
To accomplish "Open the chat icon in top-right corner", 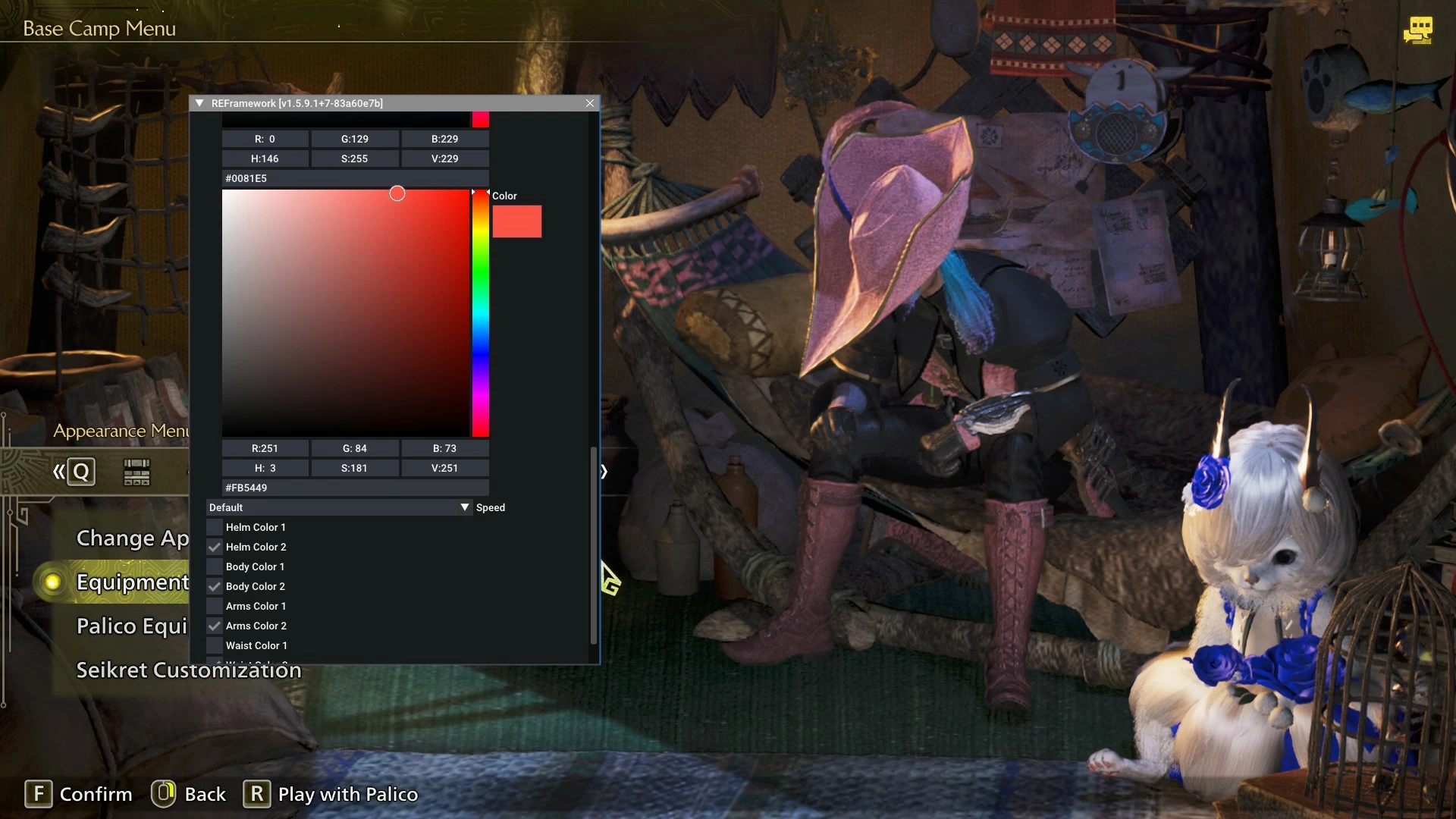I will click(x=1417, y=31).
